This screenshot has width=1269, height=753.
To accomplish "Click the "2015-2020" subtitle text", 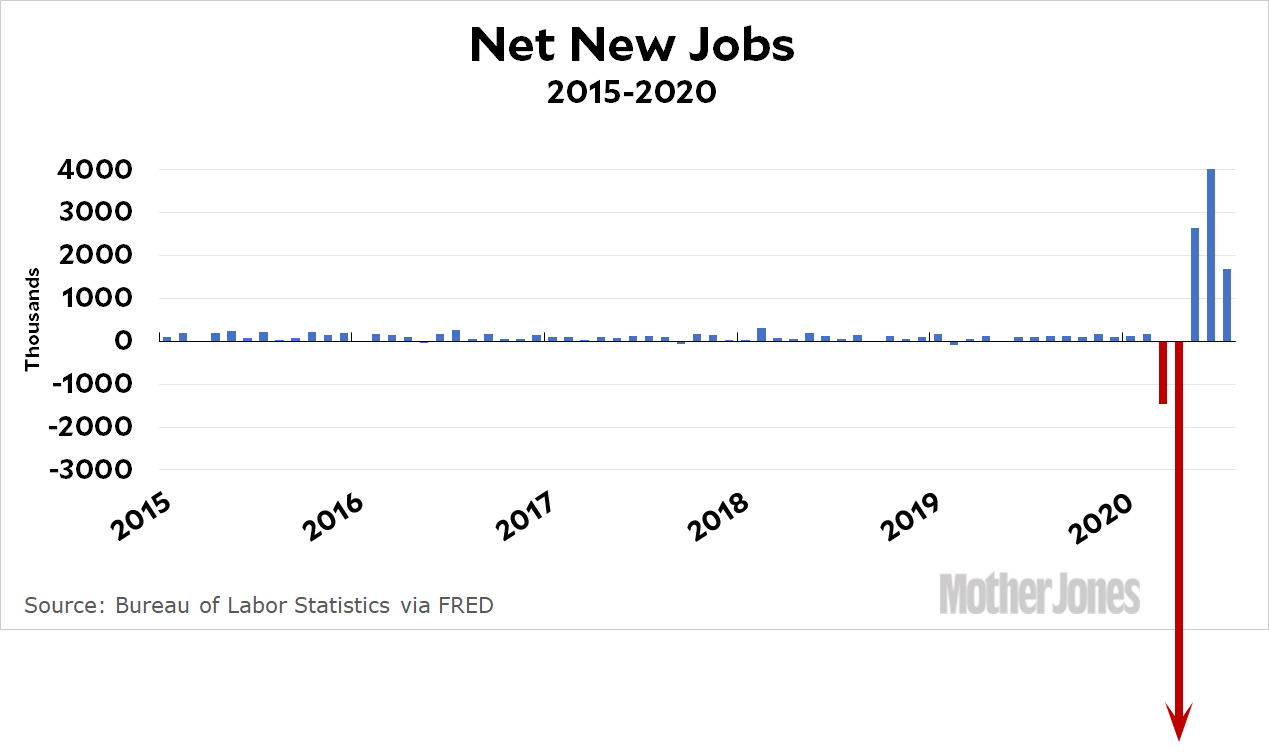I will point(632,93).
